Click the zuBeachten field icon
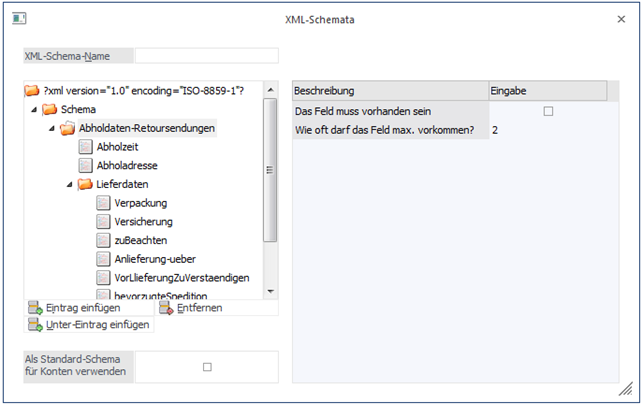 tap(104, 240)
